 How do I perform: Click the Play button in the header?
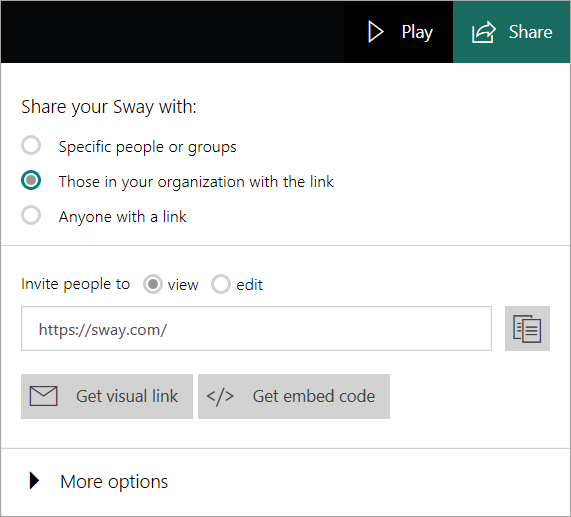click(x=399, y=32)
